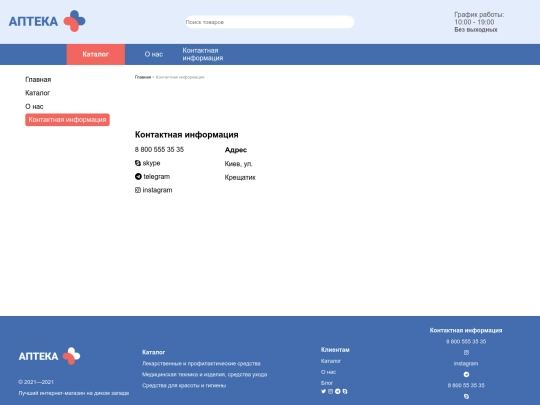Screen dimensions: 540x405
Task: Open Средства для красоты и гигиены link
Action: [x=184, y=385]
